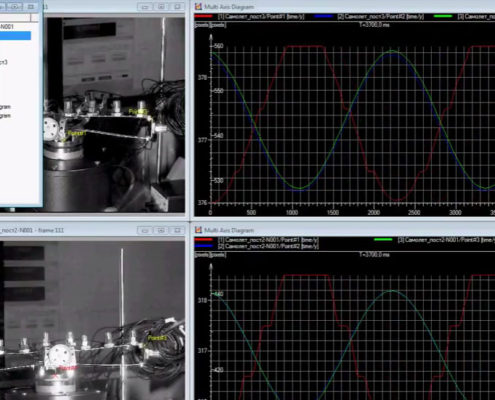The width and height of the screenshot is (495, 400).
Task: Select the first 'gram' row in the tree panel
Action: point(5,107)
